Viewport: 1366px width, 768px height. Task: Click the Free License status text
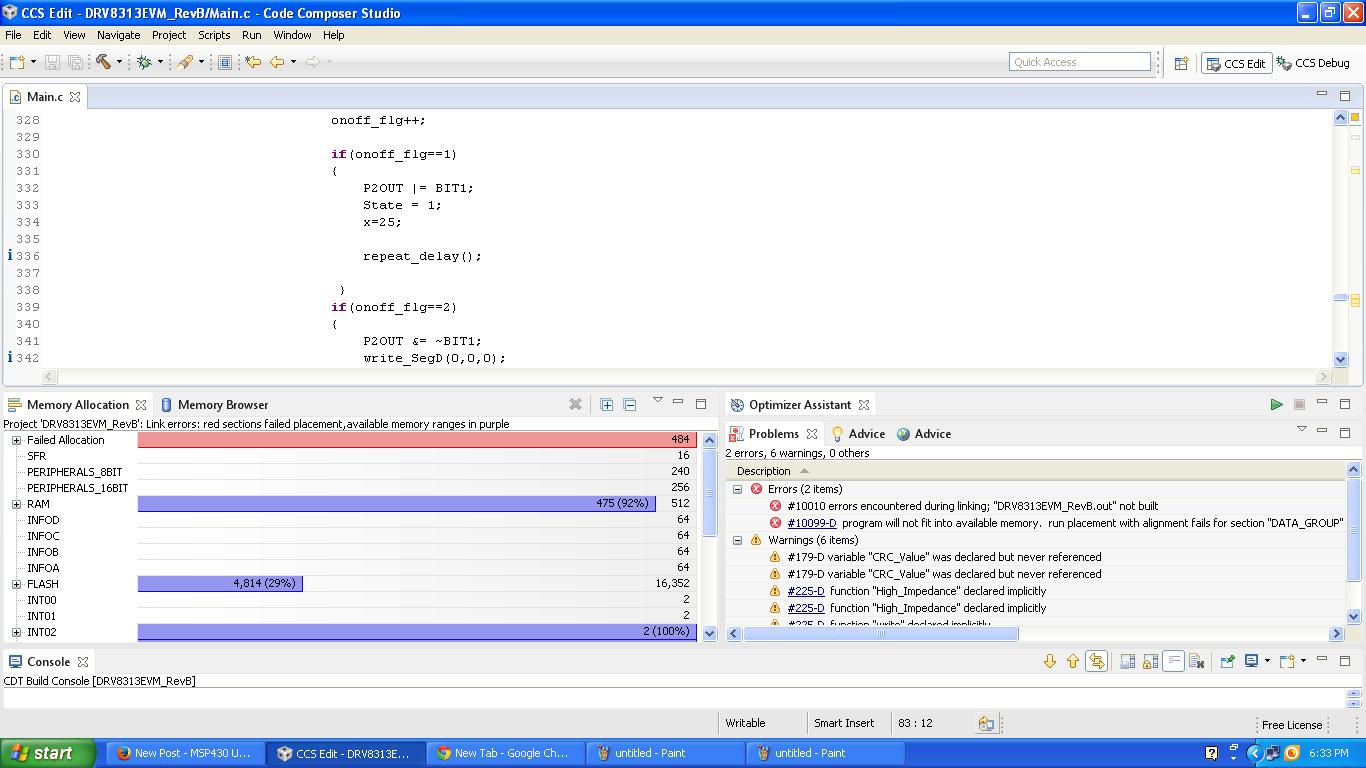(x=1292, y=725)
